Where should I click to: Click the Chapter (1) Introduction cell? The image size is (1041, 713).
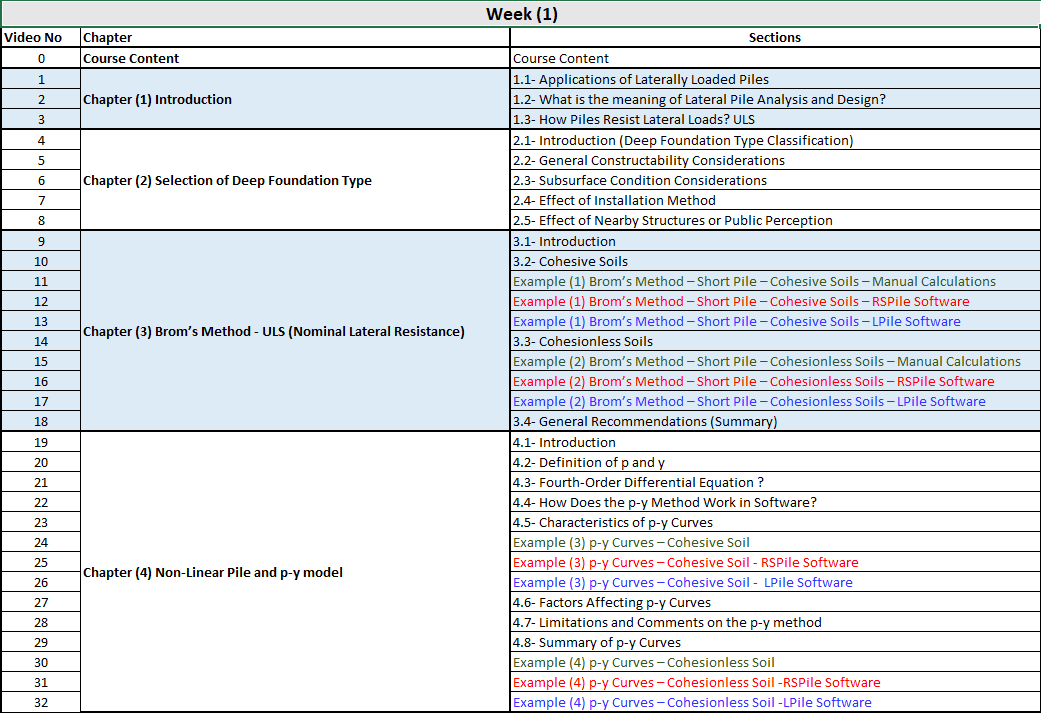click(157, 99)
